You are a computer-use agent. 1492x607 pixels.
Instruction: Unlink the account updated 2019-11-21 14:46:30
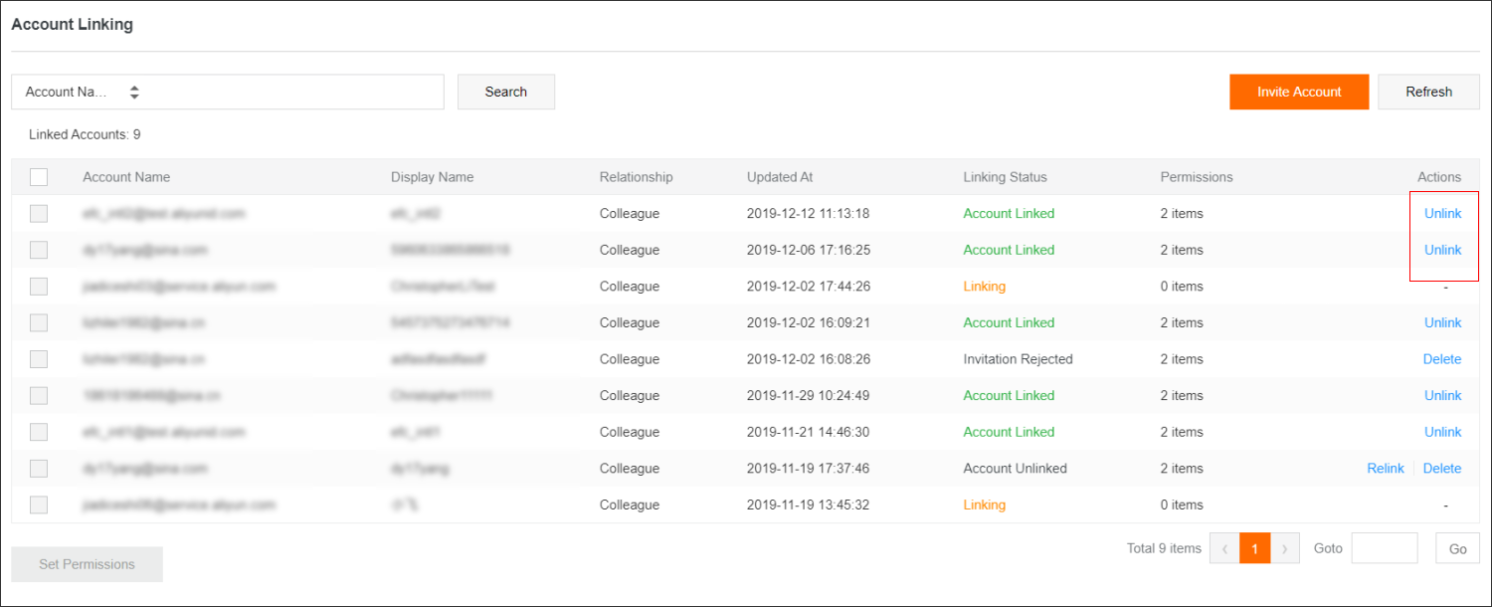tap(1442, 432)
